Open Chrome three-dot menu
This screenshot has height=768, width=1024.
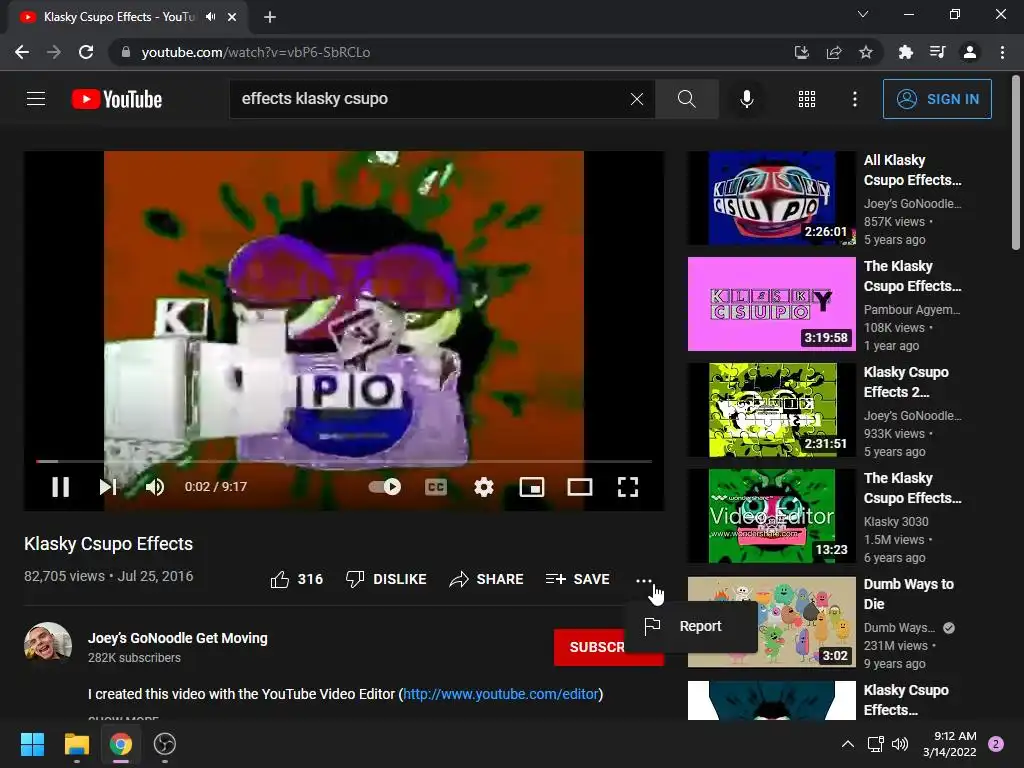tap(1002, 52)
